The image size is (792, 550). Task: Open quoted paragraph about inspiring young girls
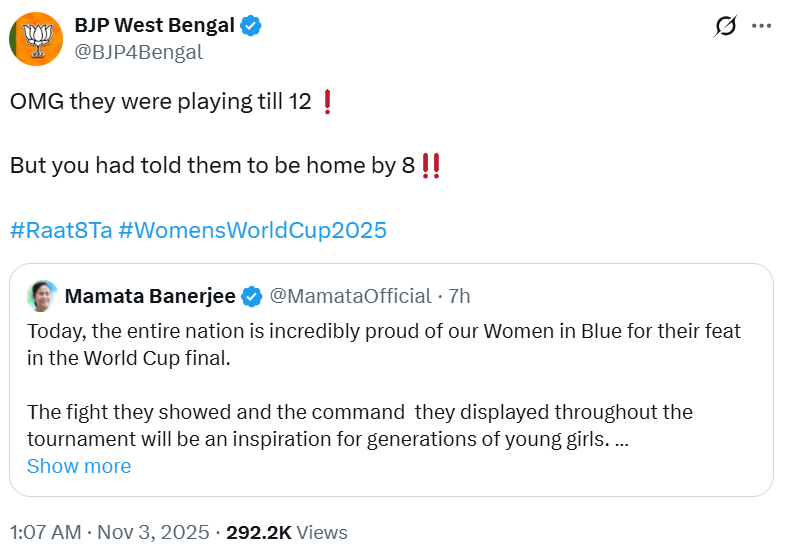tap(360, 425)
